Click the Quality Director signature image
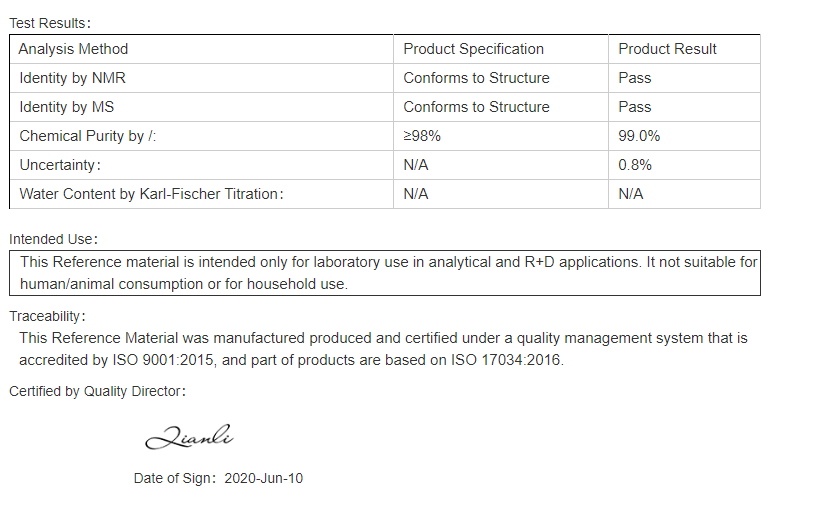 (189, 437)
